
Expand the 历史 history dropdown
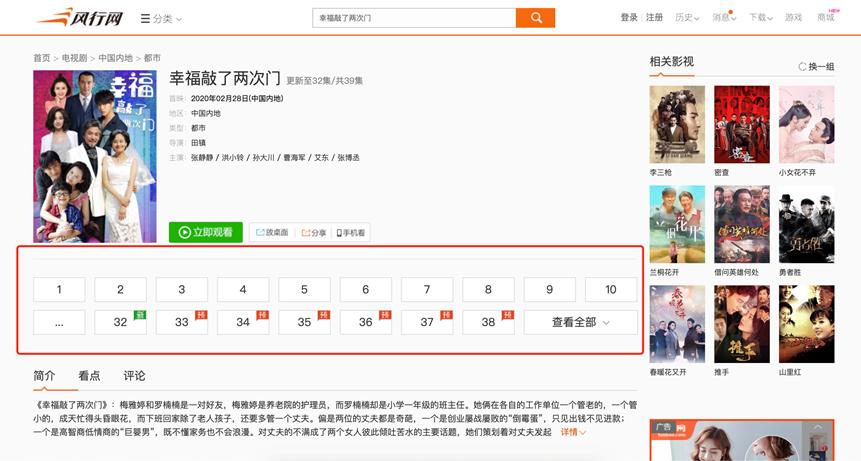688,18
